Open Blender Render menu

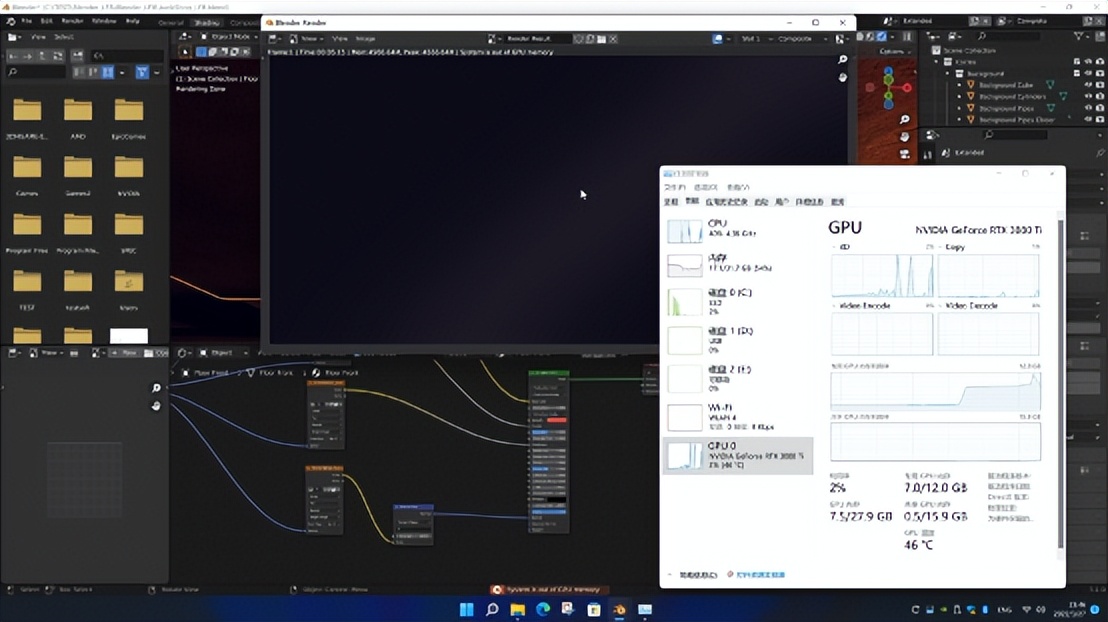pyautogui.click(x=73, y=21)
